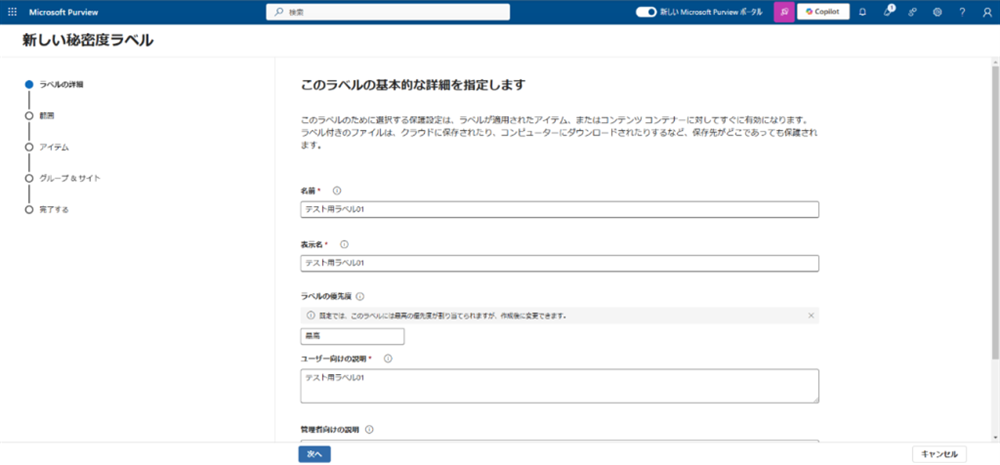Open the settings gear in header
This screenshot has width=1000, height=465.
pos(937,12)
